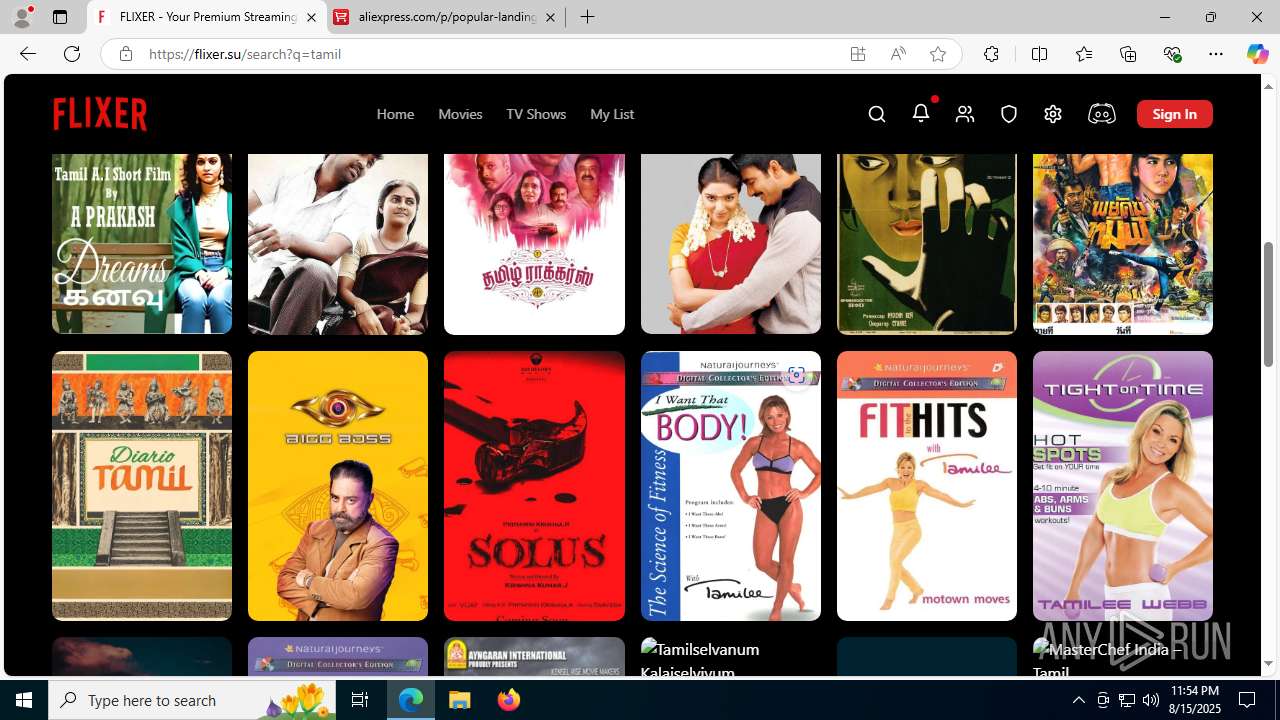Image resolution: width=1280 pixels, height=720 pixels.
Task: Open File Explorer from the taskbar
Action: (460, 700)
